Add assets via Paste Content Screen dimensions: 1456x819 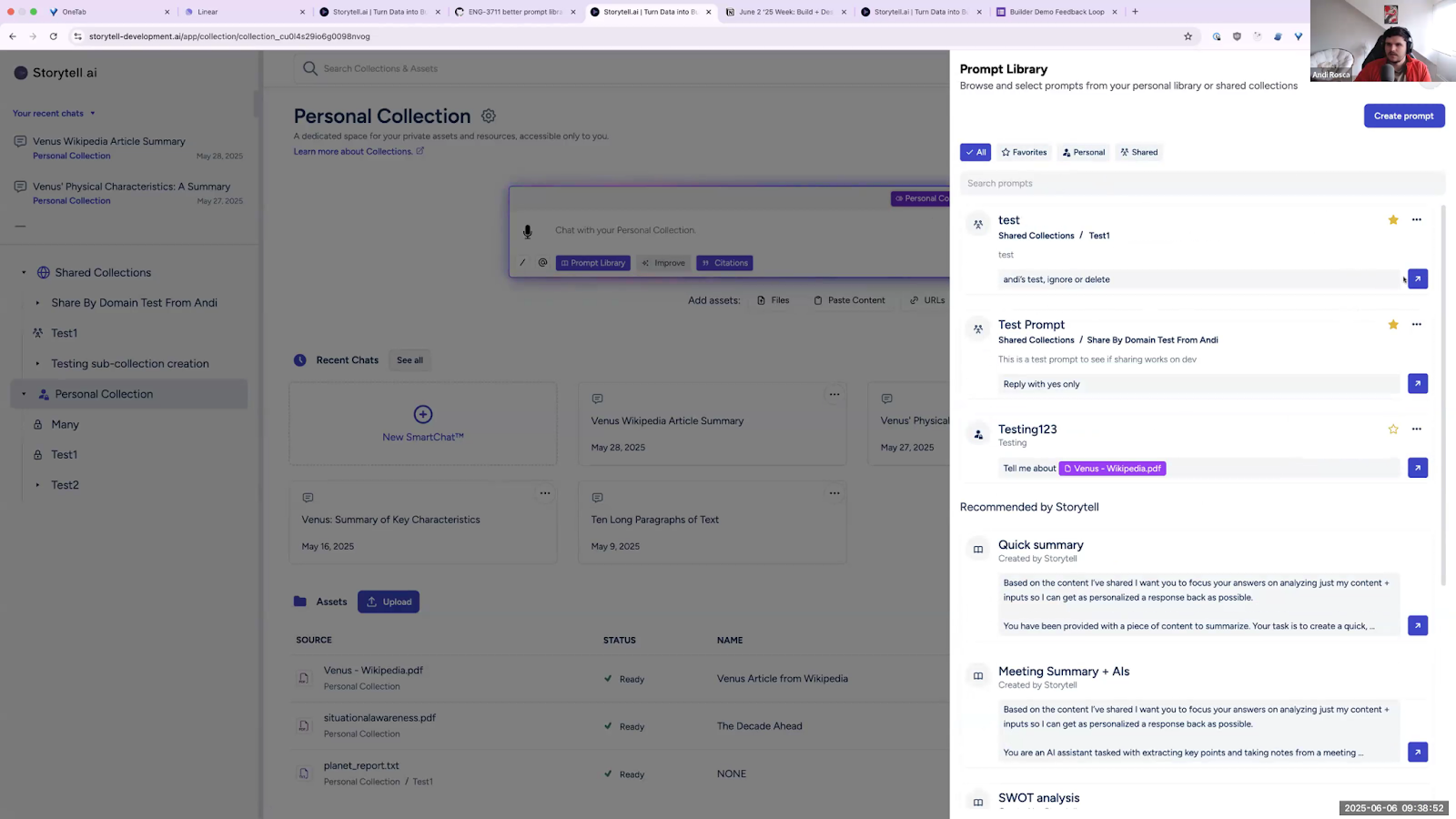(849, 300)
